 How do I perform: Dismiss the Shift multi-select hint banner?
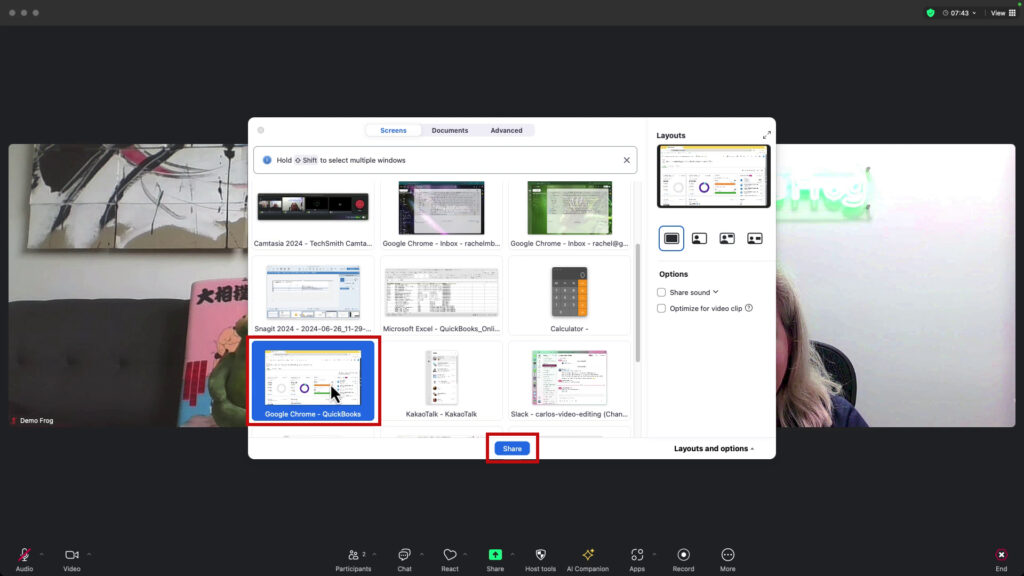click(626, 160)
